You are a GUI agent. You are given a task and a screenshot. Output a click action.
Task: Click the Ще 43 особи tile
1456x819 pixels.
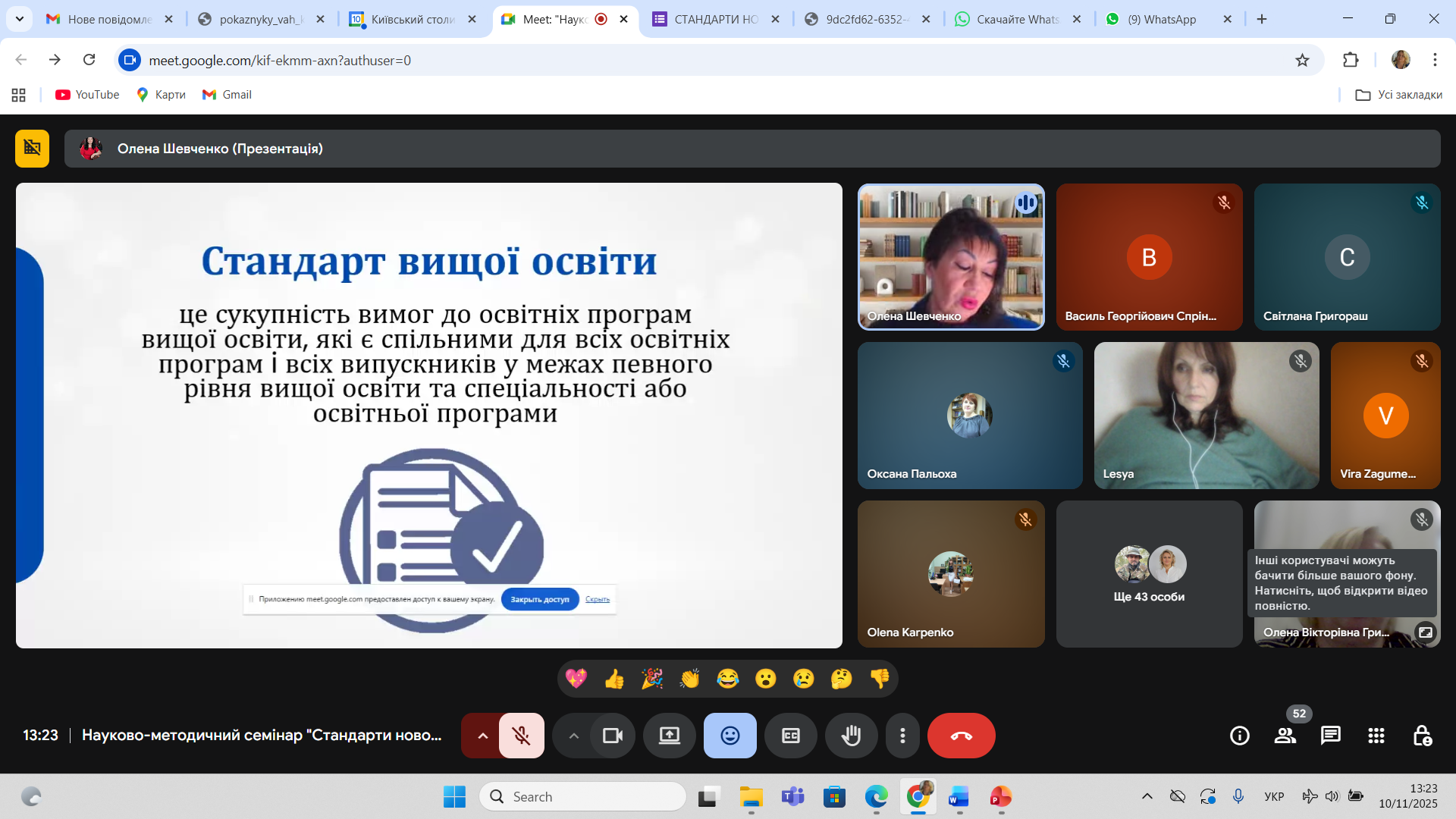[1148, 574]
